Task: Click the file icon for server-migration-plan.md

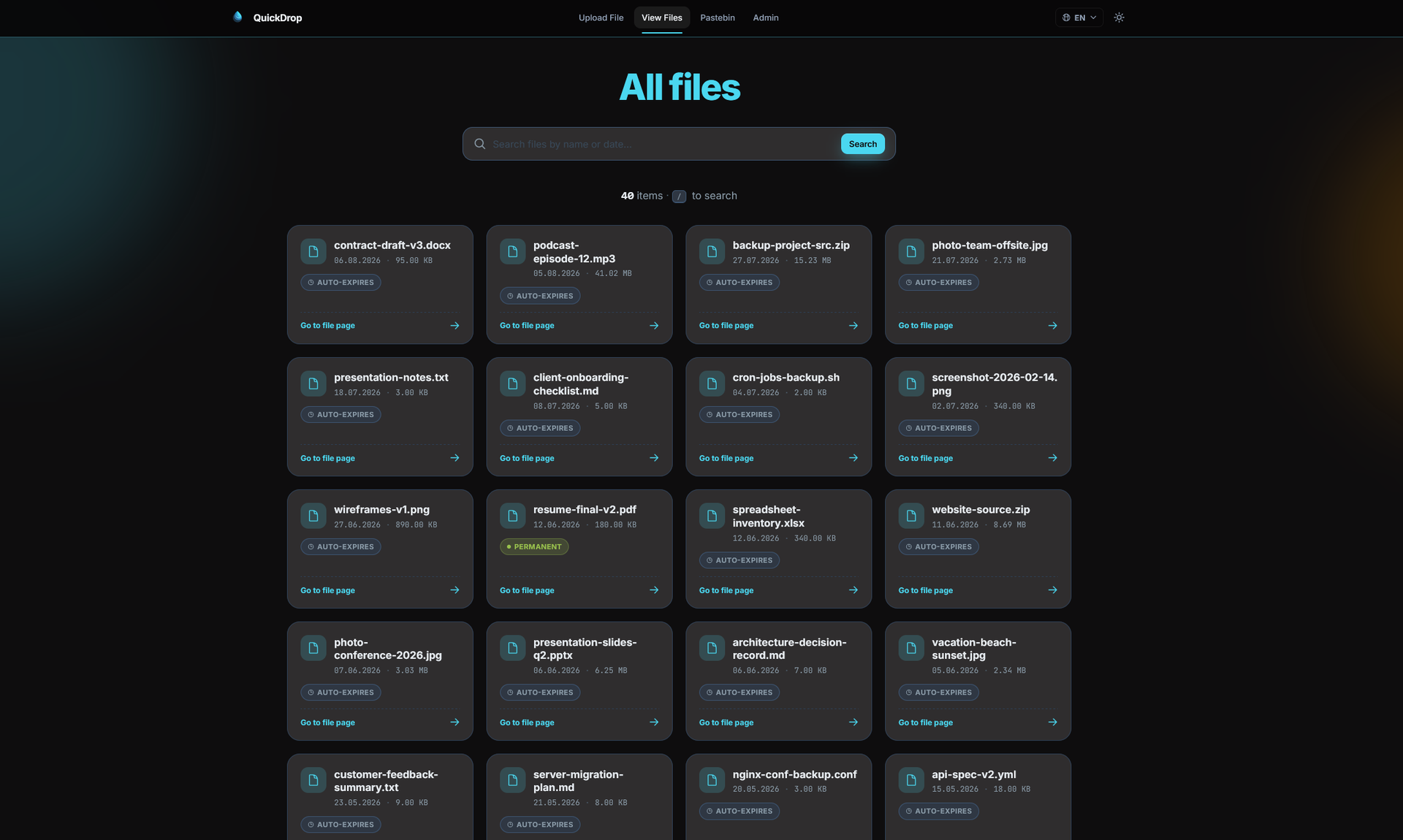Action: [512, 780]
